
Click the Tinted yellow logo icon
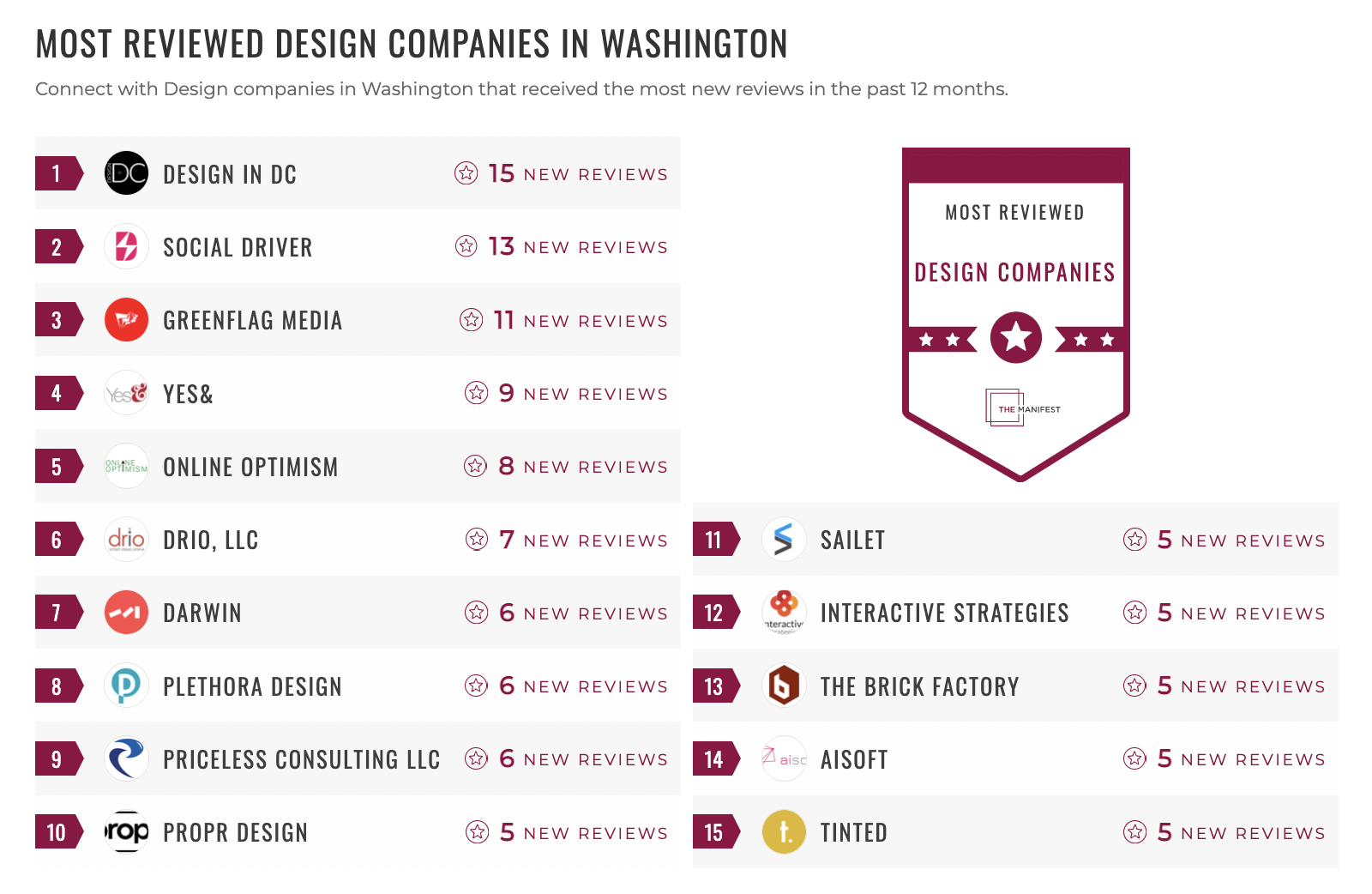[x=784, y=832]
